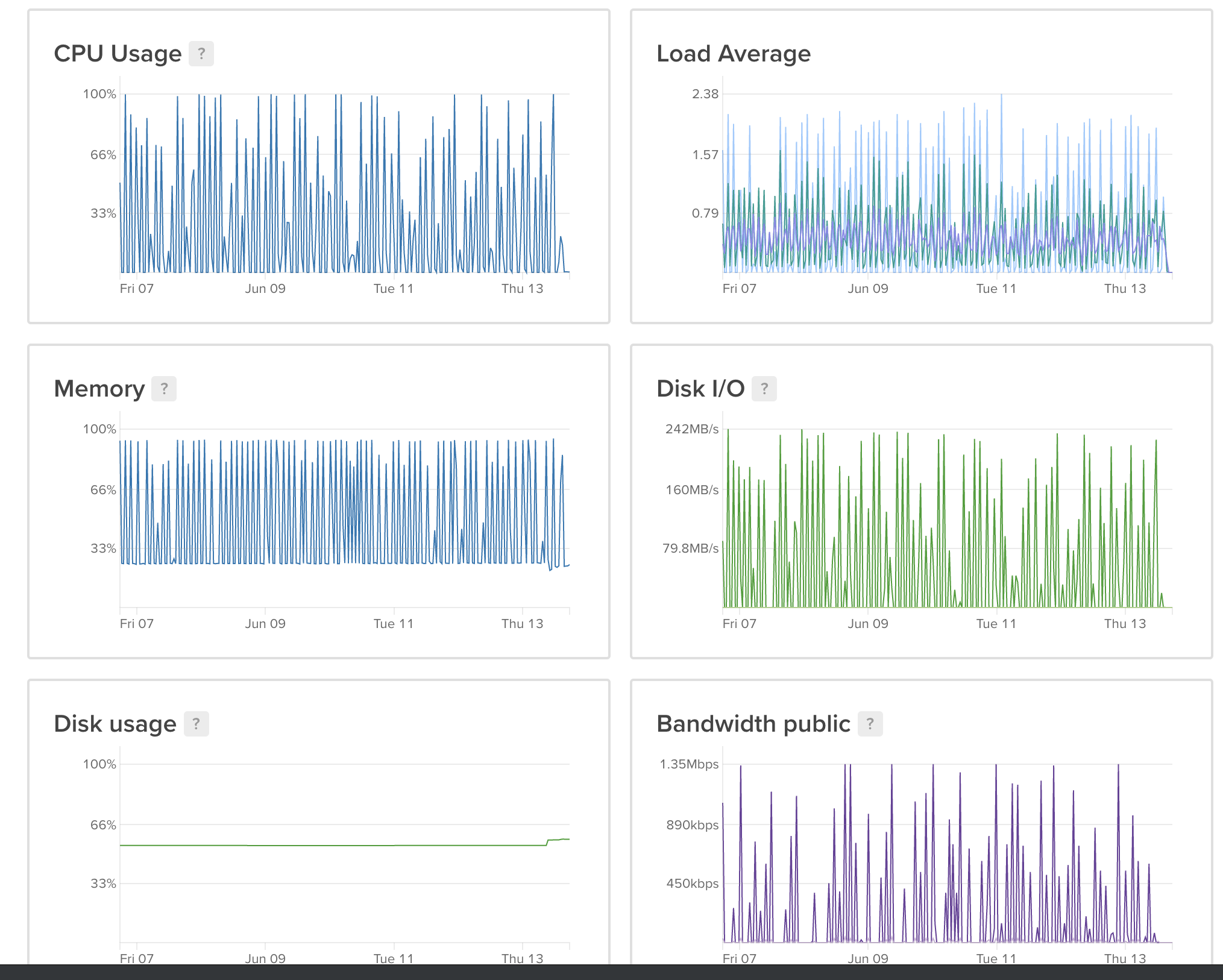
Task: Click the 2.38 label on Load Average axis
Action: [705, 94]
